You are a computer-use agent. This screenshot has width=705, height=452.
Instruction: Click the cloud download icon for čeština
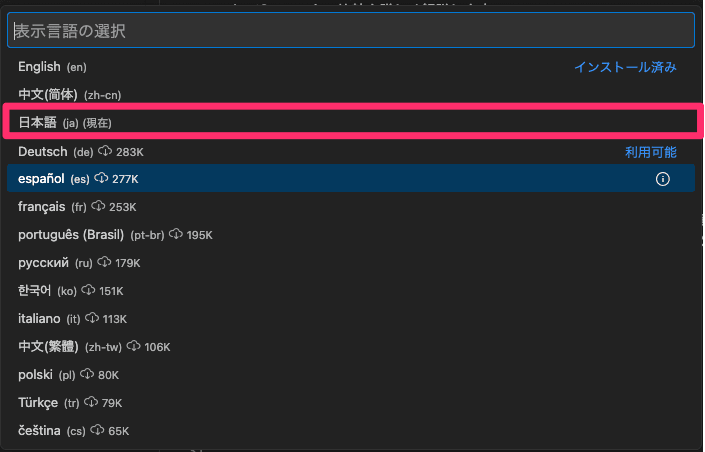click(x=97, y=430)
